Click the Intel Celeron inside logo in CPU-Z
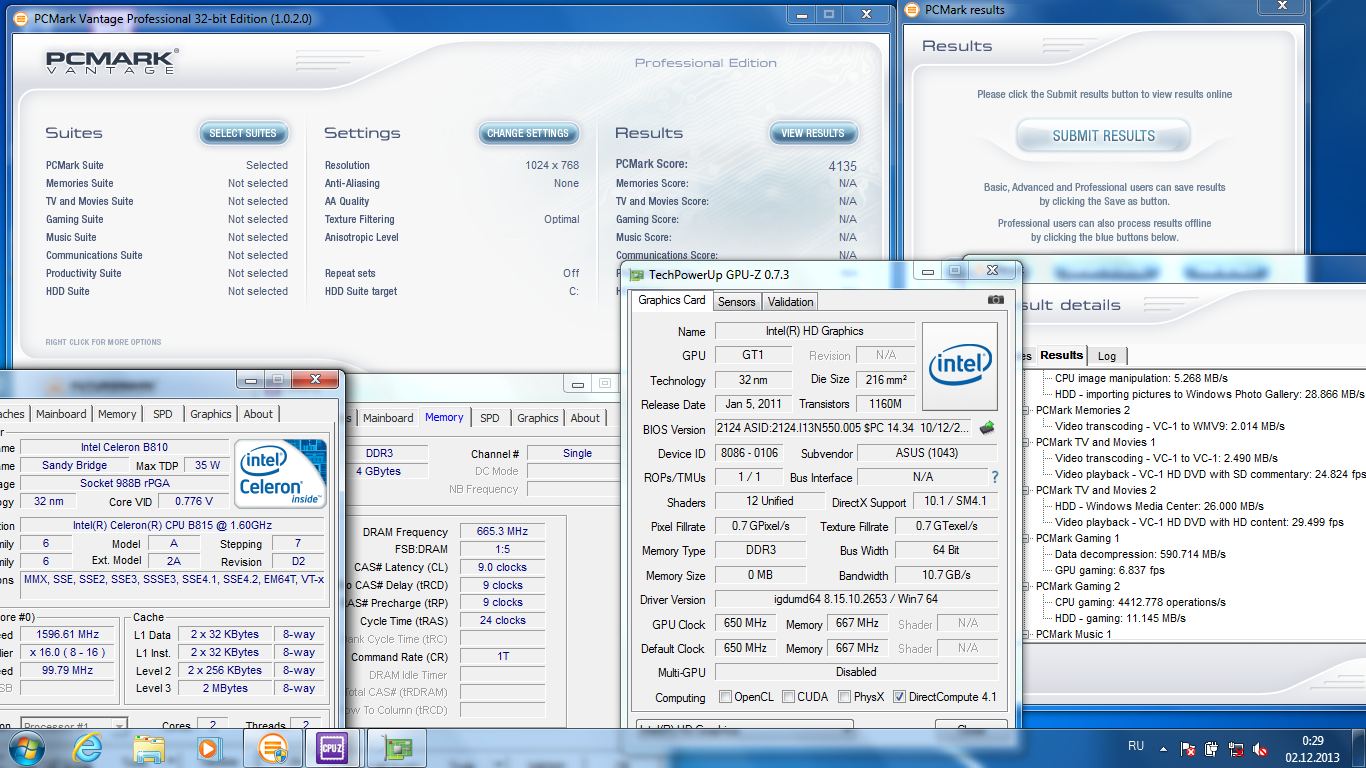This screenshot has height=768, width=1366. tap(280, 474)
